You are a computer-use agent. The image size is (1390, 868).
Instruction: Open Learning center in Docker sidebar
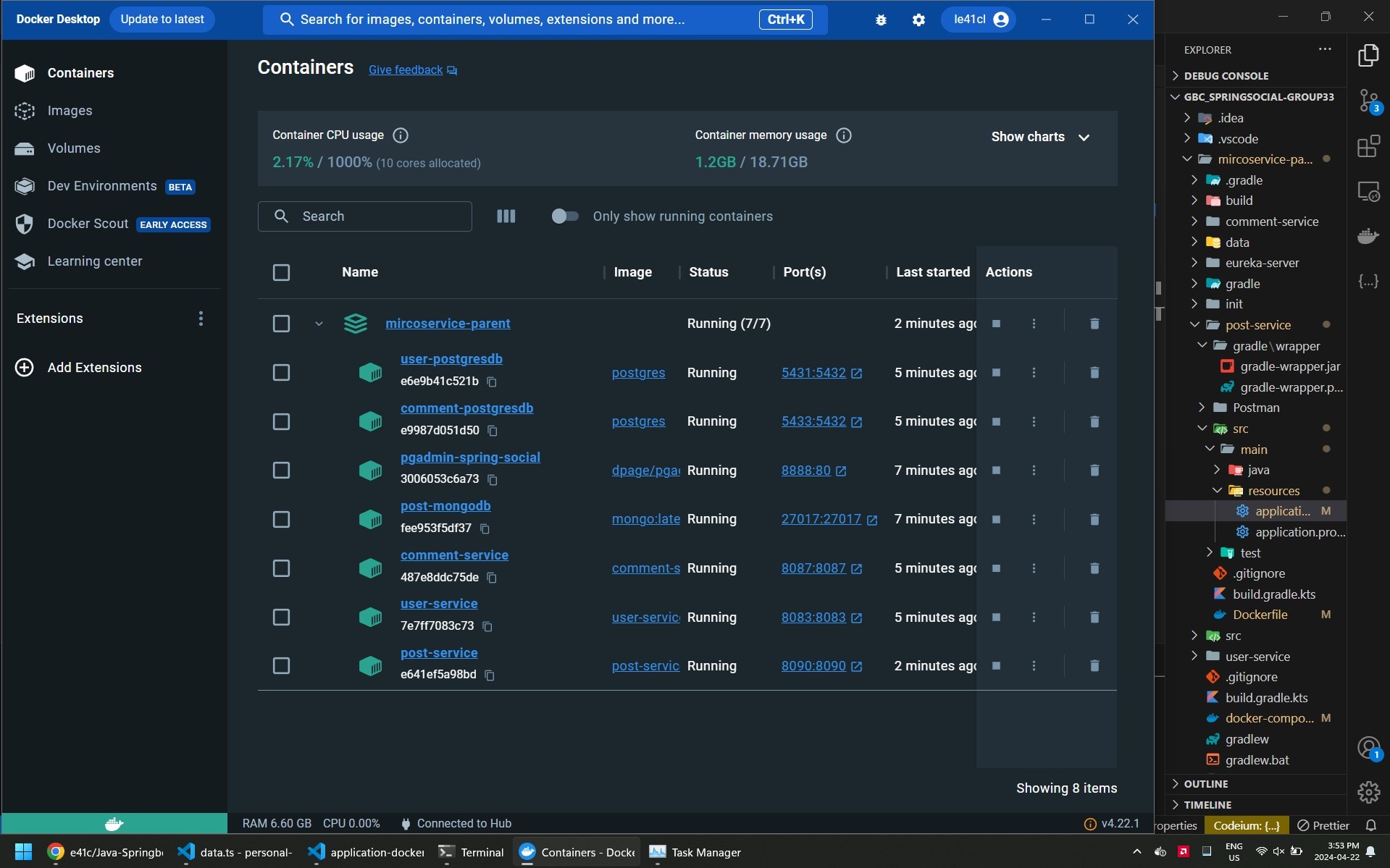click(94, 261)
